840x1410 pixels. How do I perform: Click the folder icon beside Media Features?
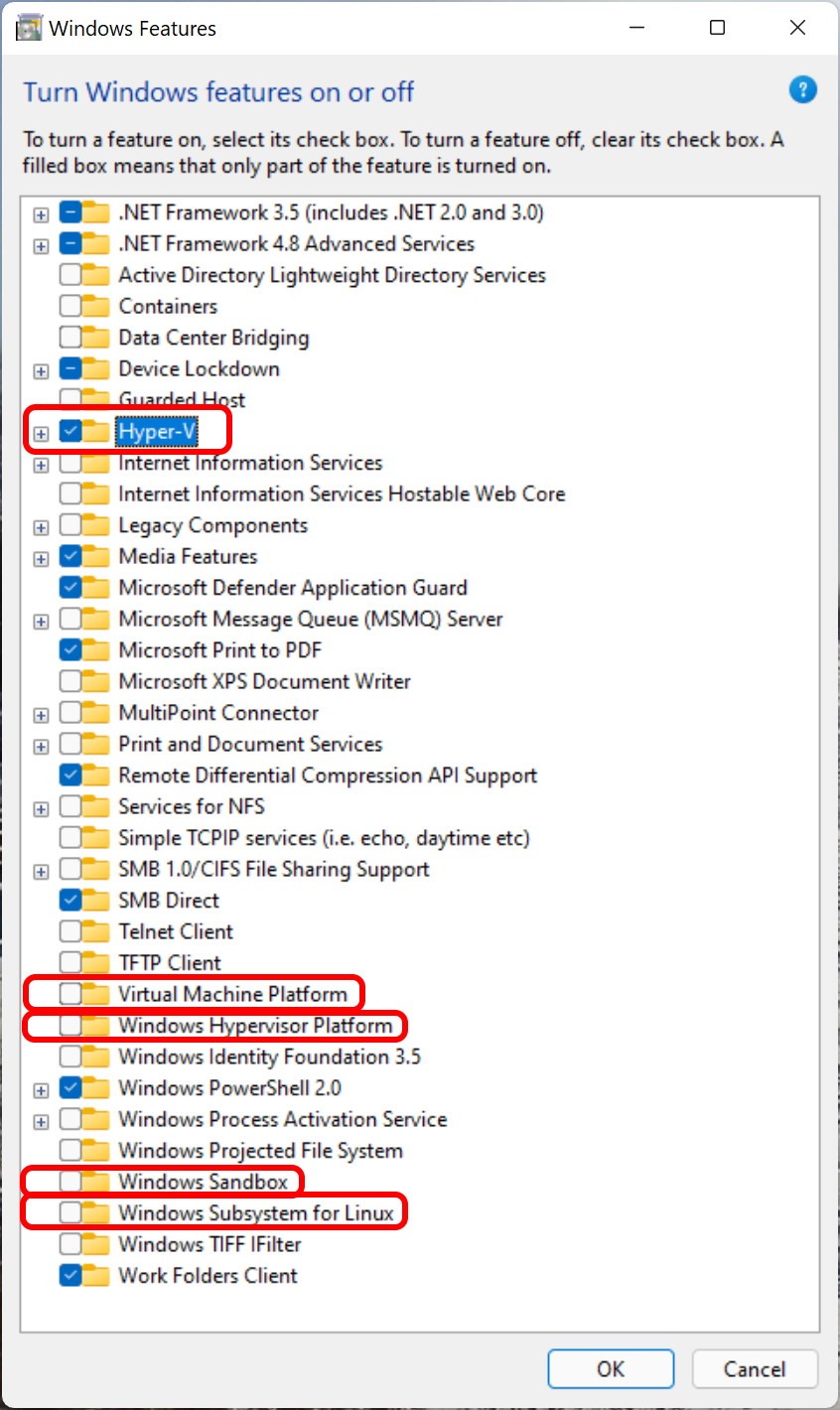coord(96,556)
